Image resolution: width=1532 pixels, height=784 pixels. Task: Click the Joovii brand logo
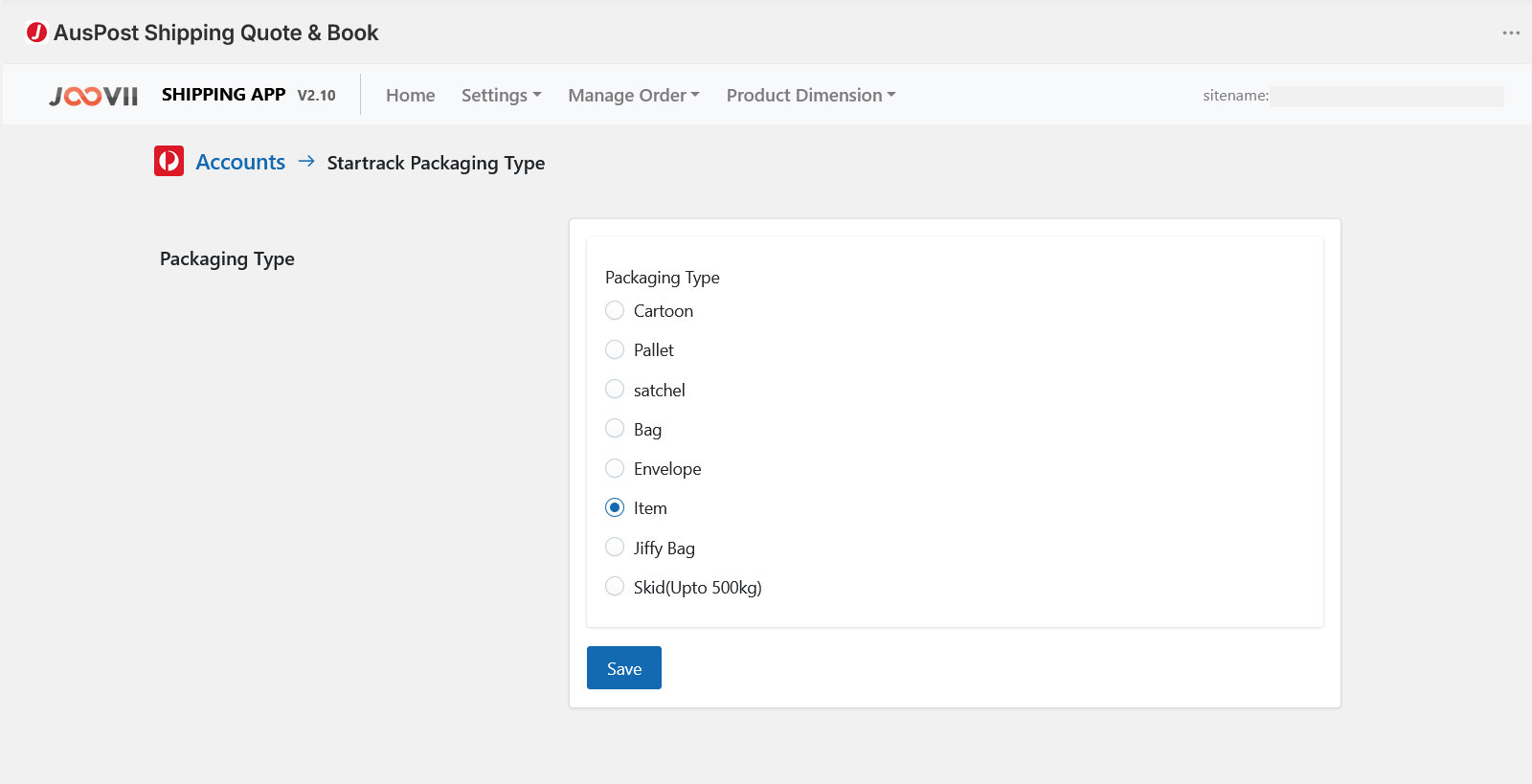pos(94,96)
